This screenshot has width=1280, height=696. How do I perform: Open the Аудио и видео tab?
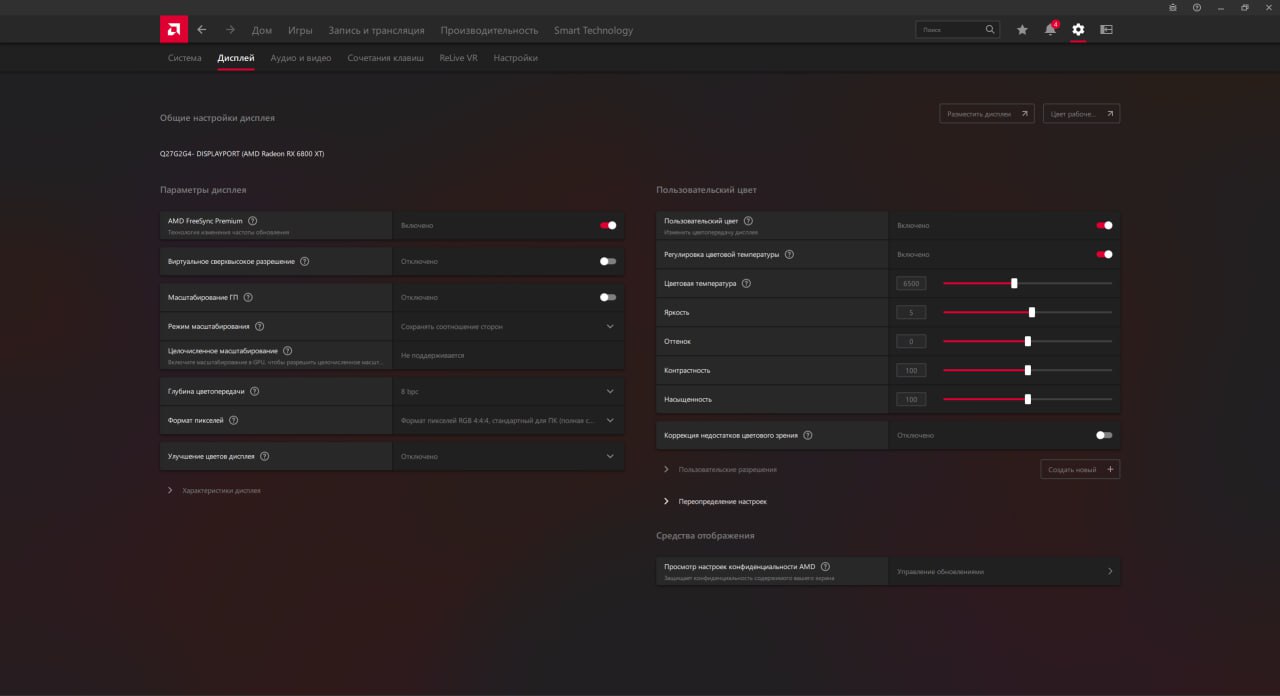[x=301, y=58]
